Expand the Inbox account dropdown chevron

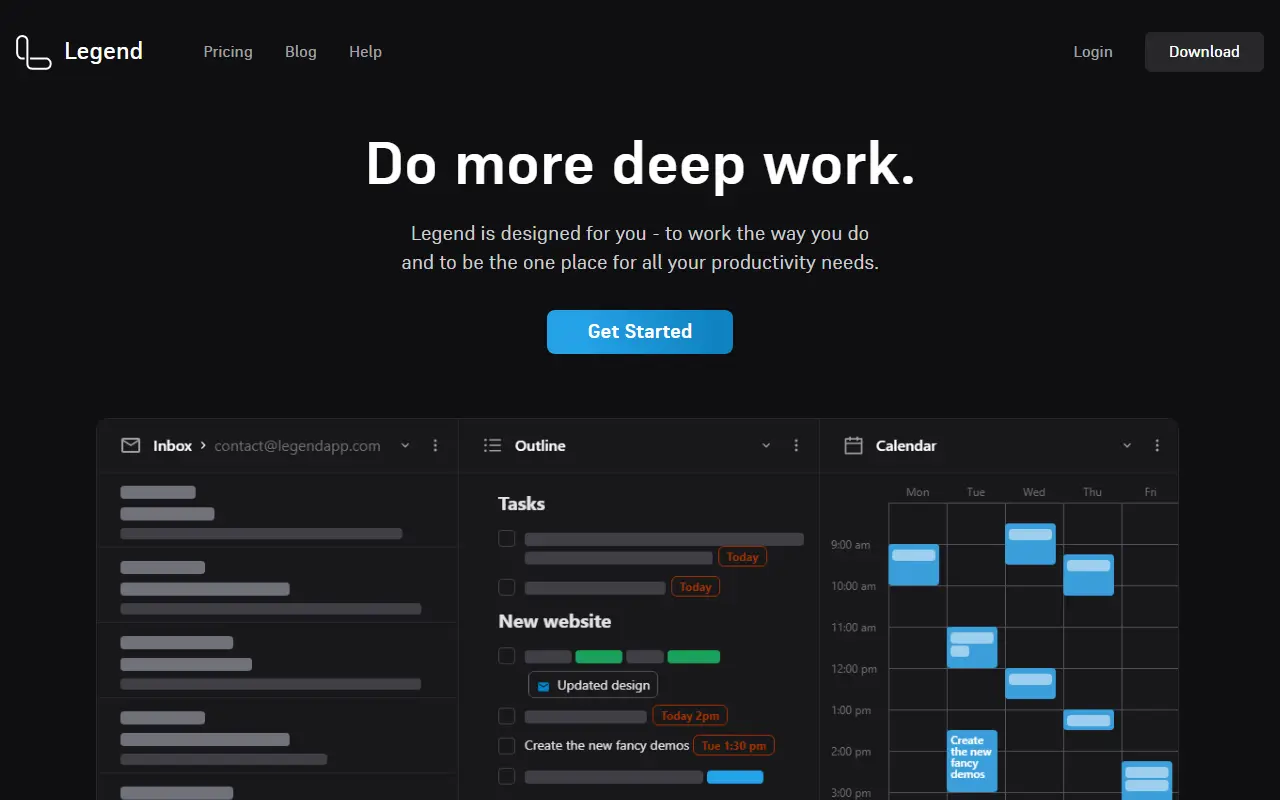(x=405, y=446)
